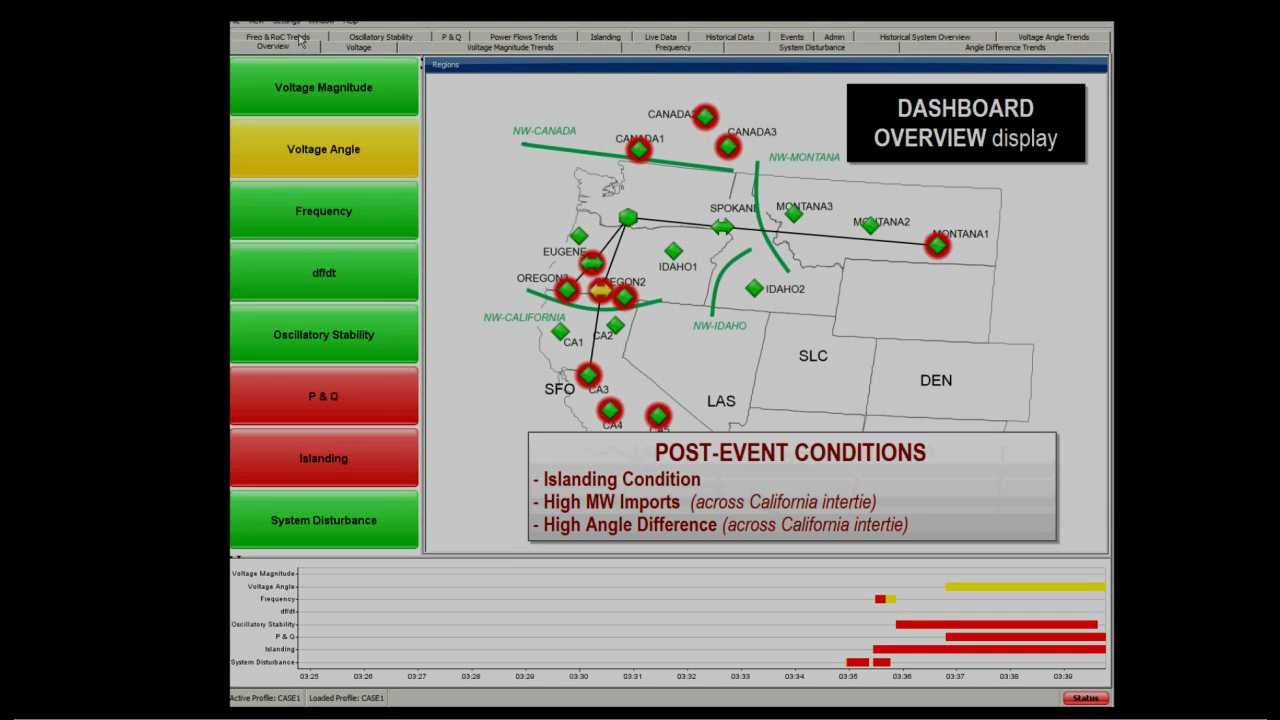Select the OREGON3 alarmed diamond marker
1280x720 pixels.
click(567, 290)
